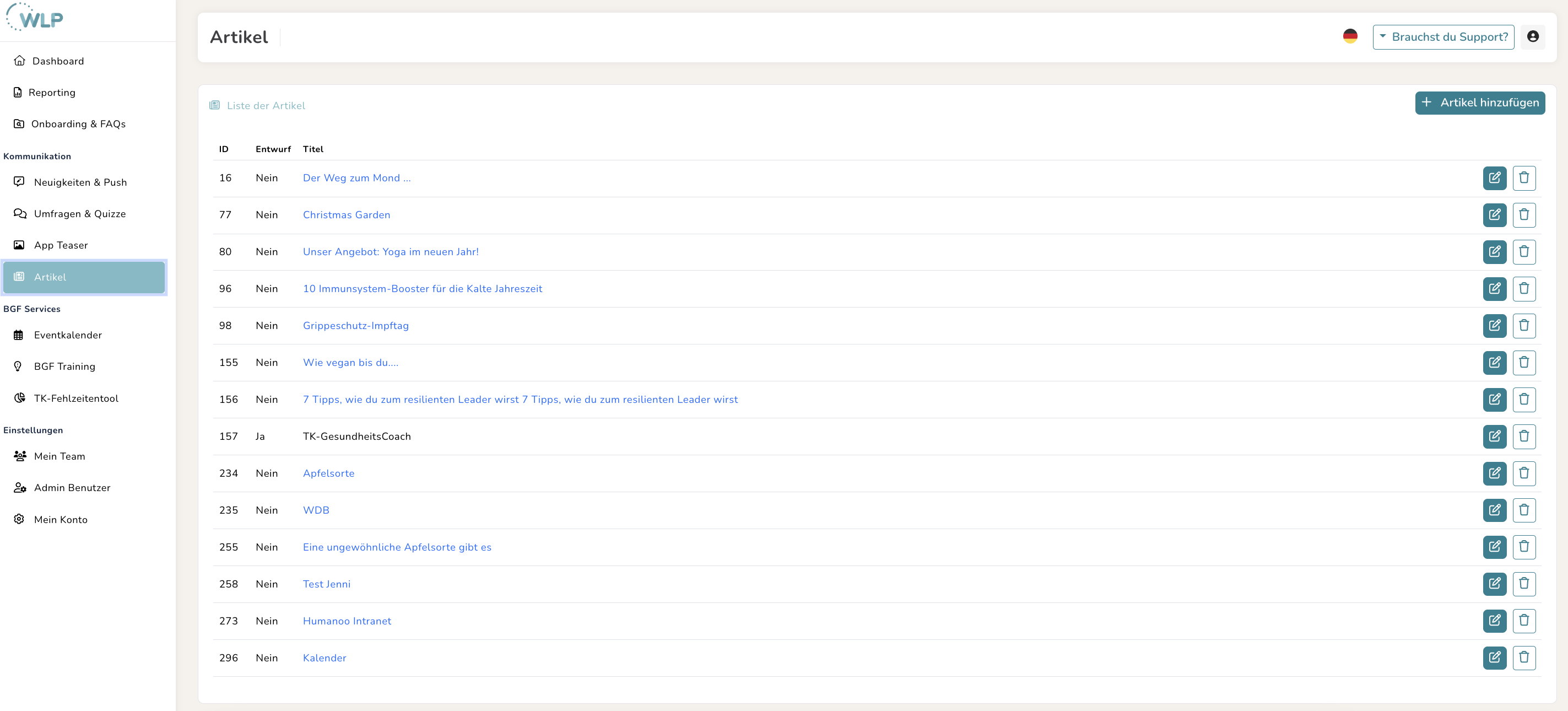
Task: Select Mein Team under Einstellungen
Action: point(59,456)
